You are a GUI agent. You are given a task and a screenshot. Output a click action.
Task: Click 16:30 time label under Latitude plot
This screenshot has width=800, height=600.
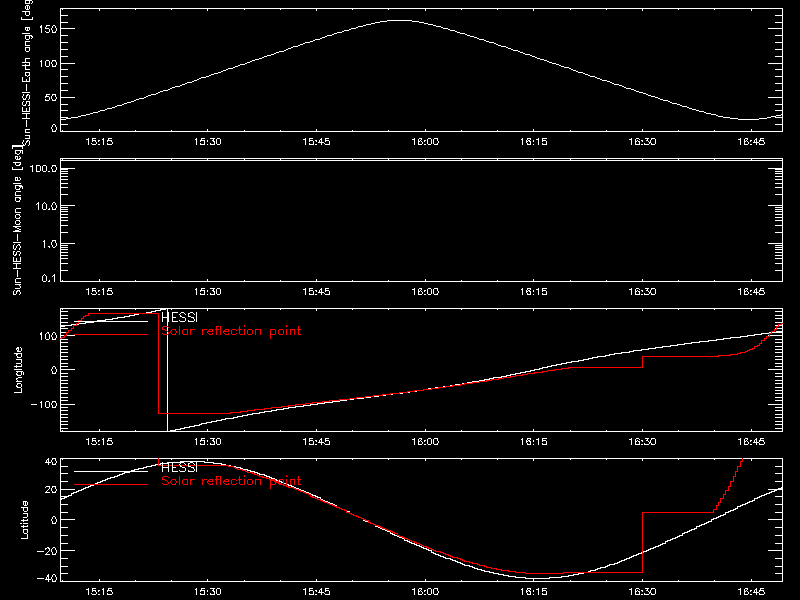click(642, 592)
